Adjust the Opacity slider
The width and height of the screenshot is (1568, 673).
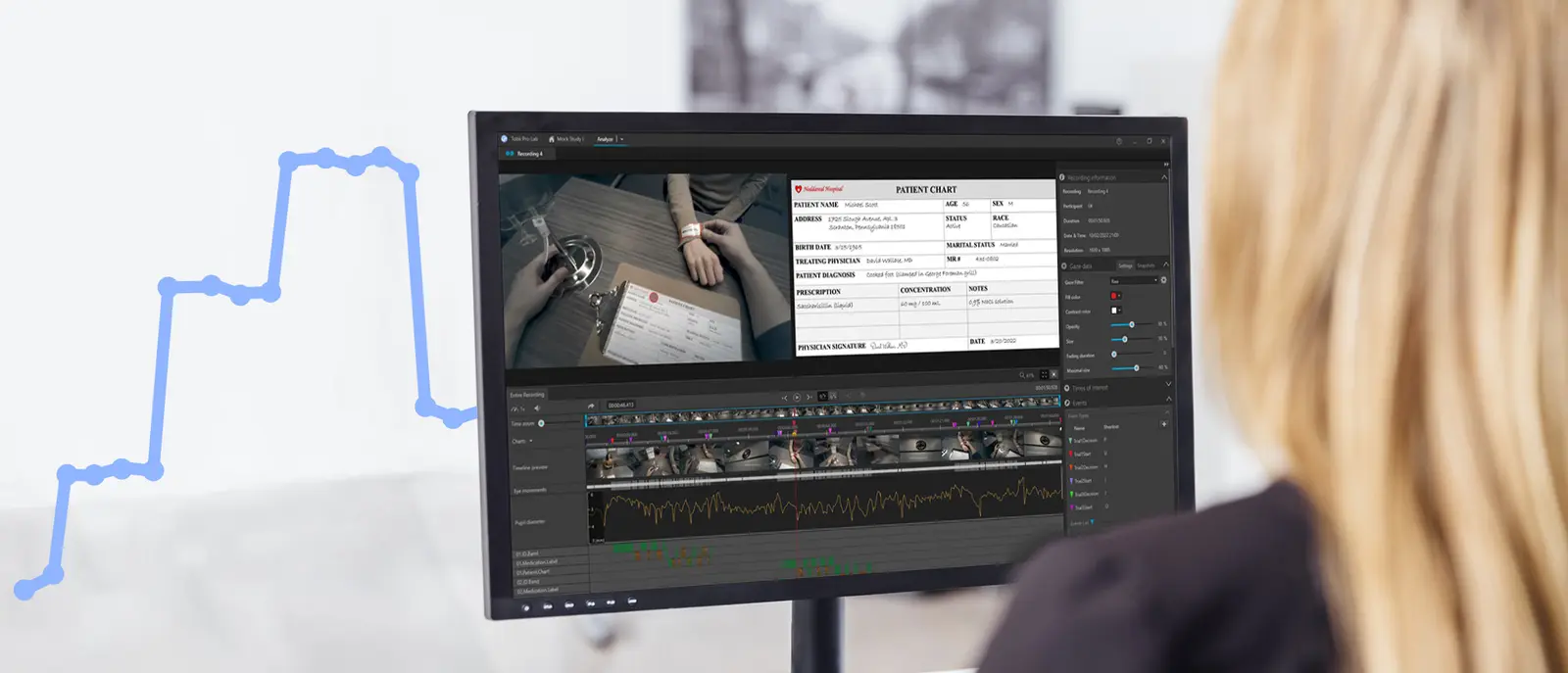1133,324
